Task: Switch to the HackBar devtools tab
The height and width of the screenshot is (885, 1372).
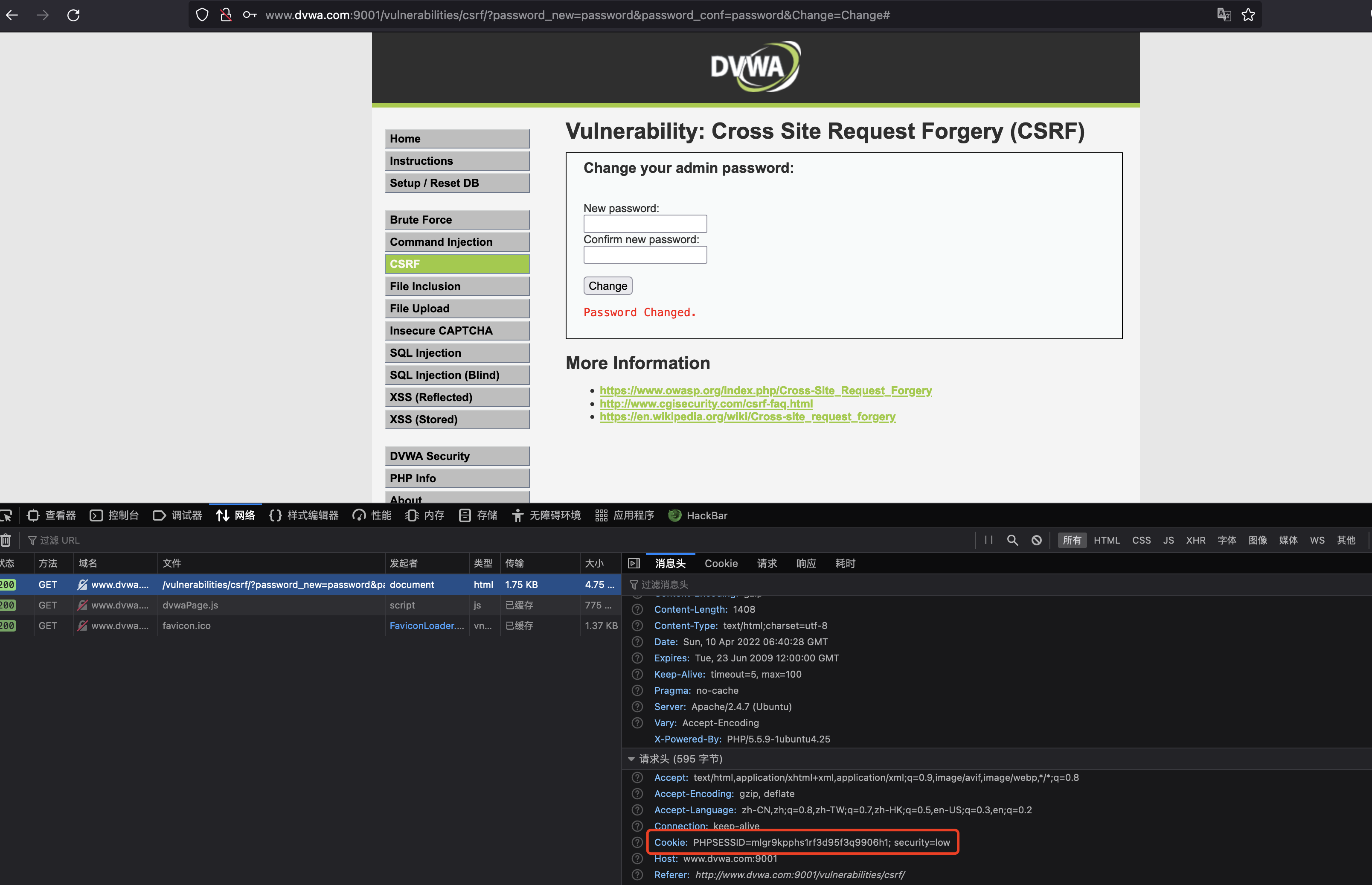Action: 699,515
